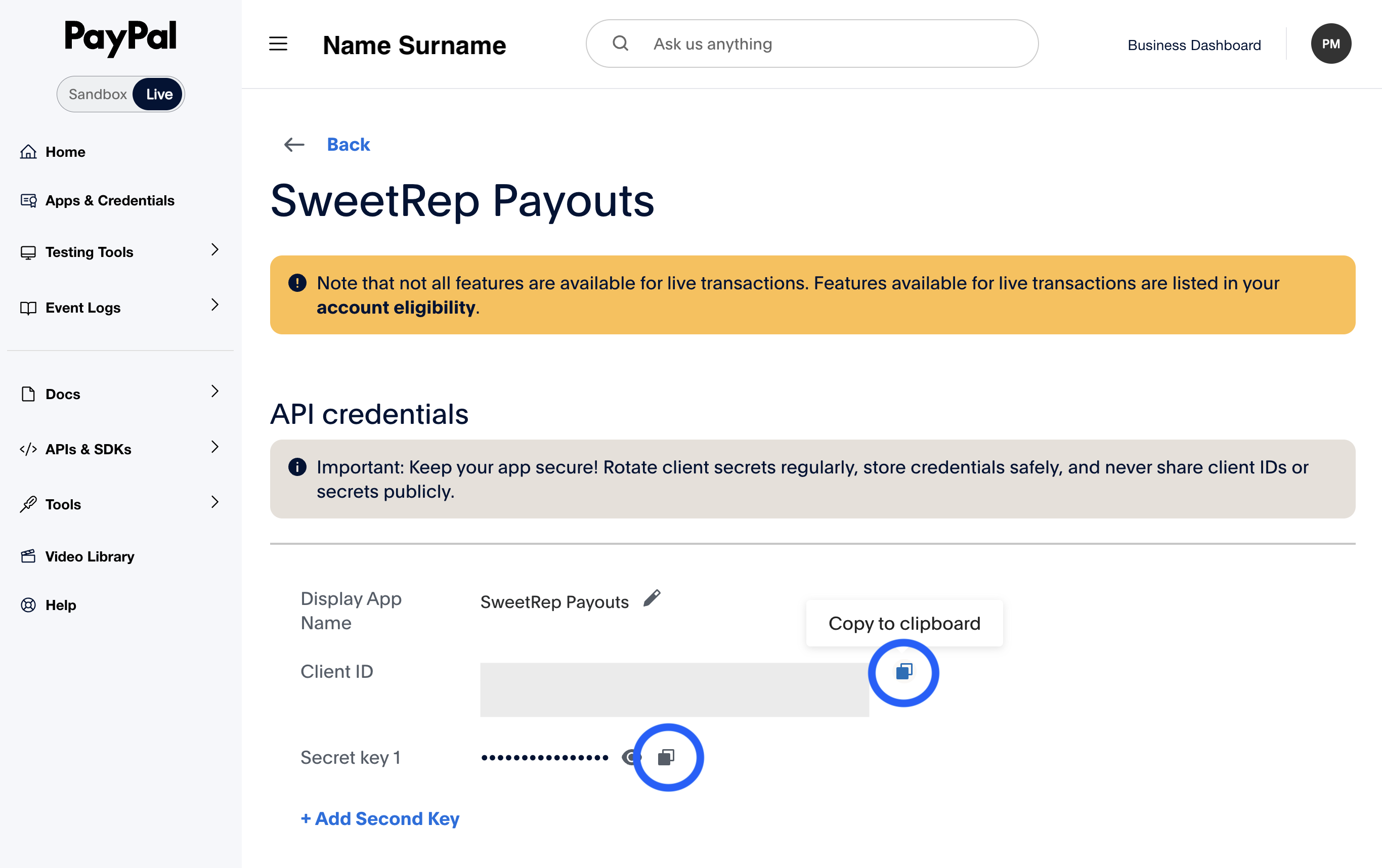Edit the Display App Name pencil icon
The image size is (1382, 868).
[x=652, y=599]
